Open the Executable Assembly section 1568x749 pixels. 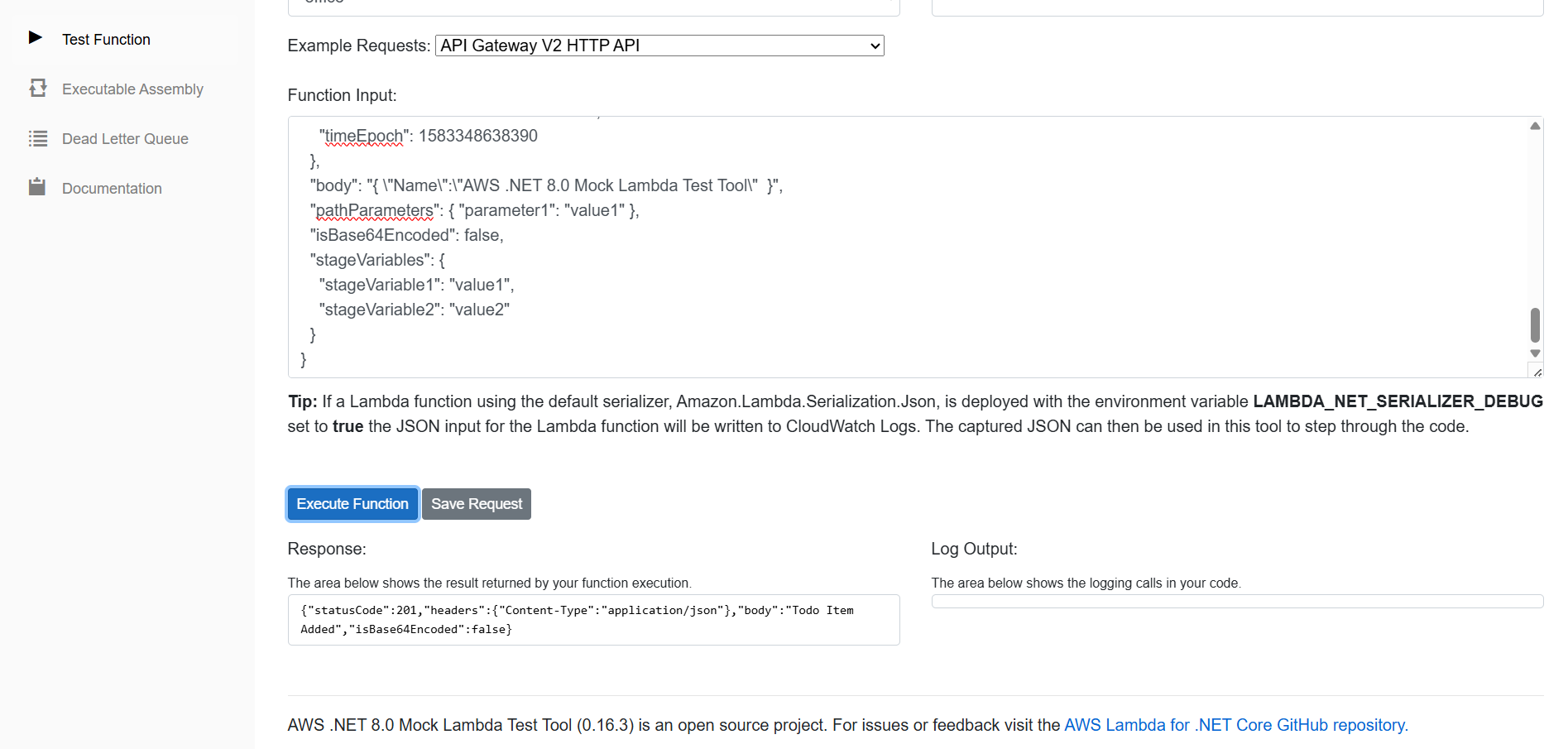(132, 89)
